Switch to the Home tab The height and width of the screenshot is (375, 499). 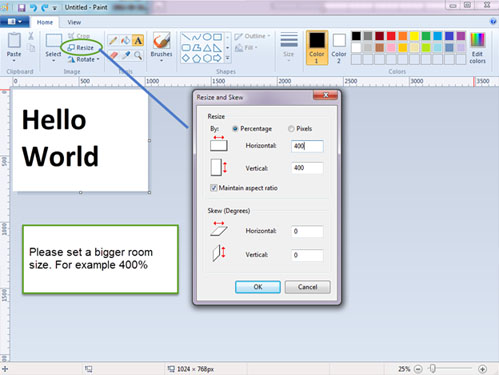pyautogui.click(x=45, y=22)
